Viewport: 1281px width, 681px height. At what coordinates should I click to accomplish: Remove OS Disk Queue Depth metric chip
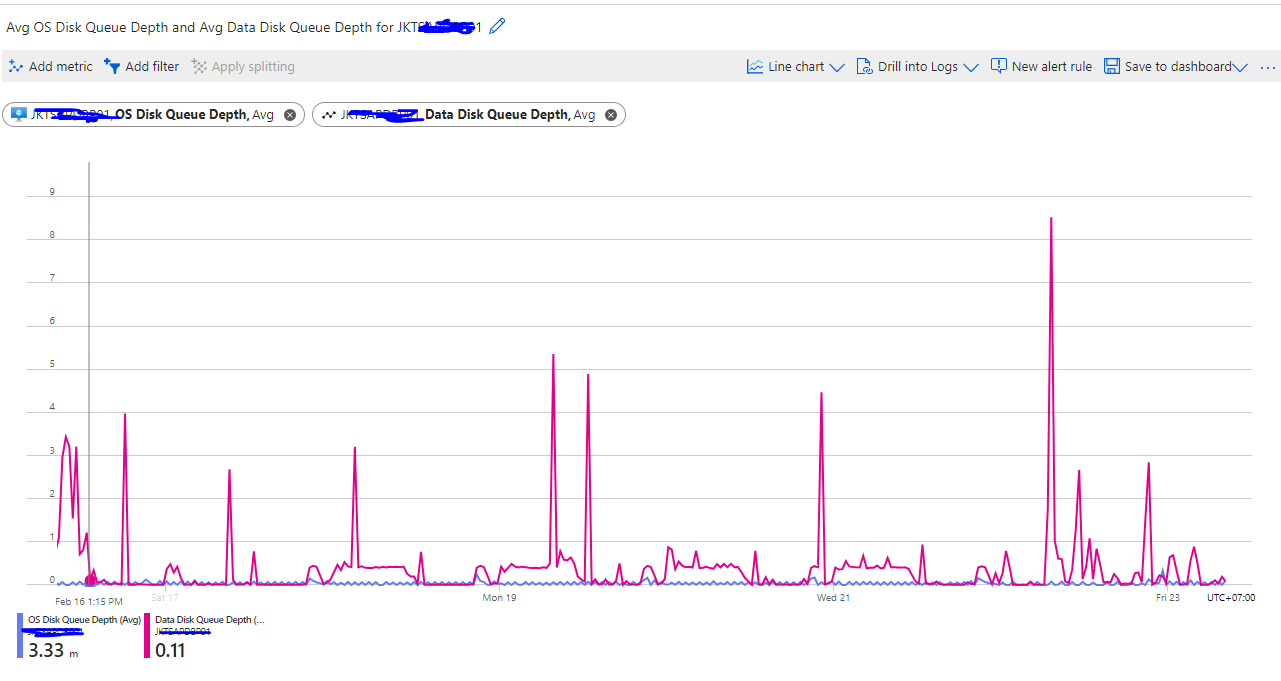click(290, 115)
